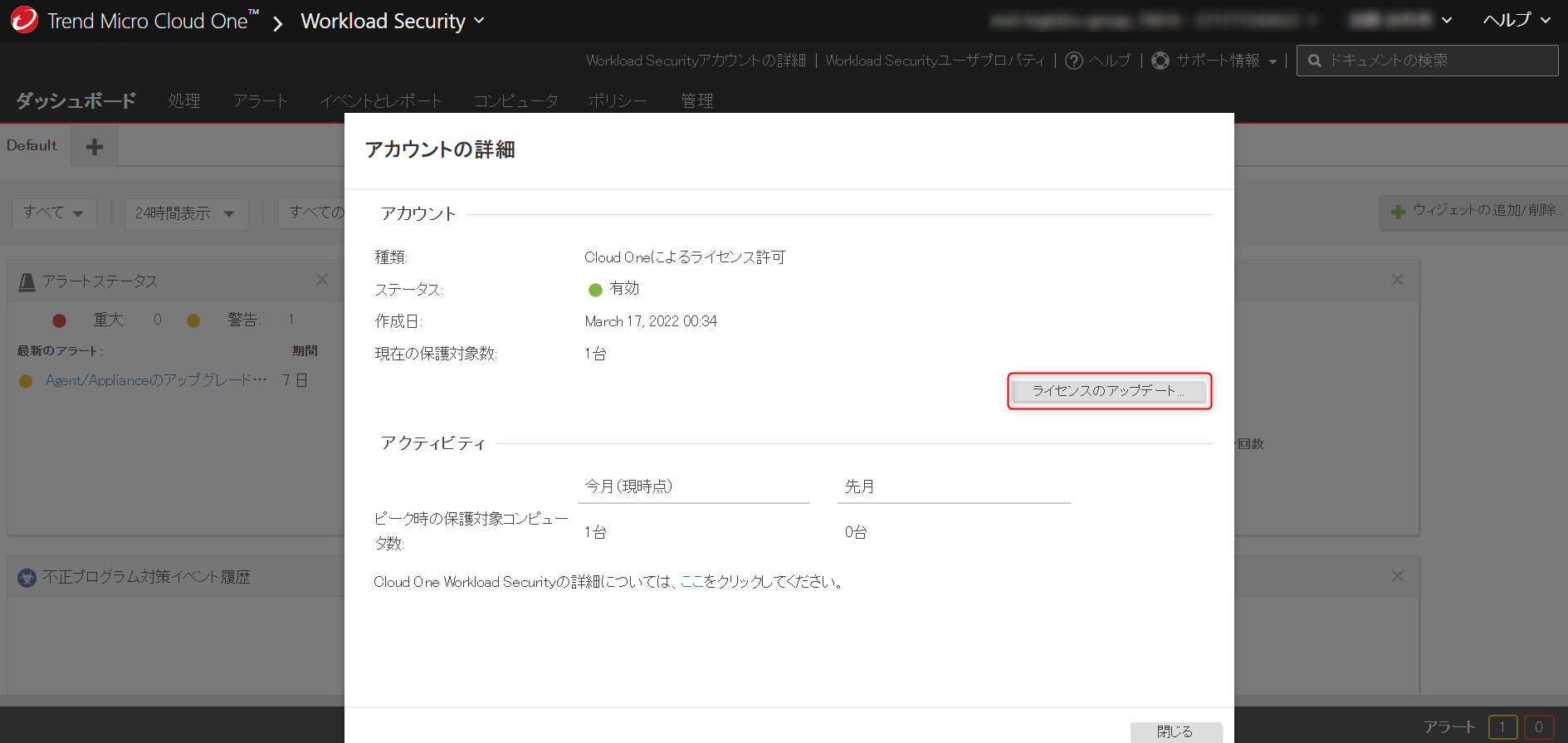
Task: Click the green plus widget icon
Action: (x=1398, y=212)
